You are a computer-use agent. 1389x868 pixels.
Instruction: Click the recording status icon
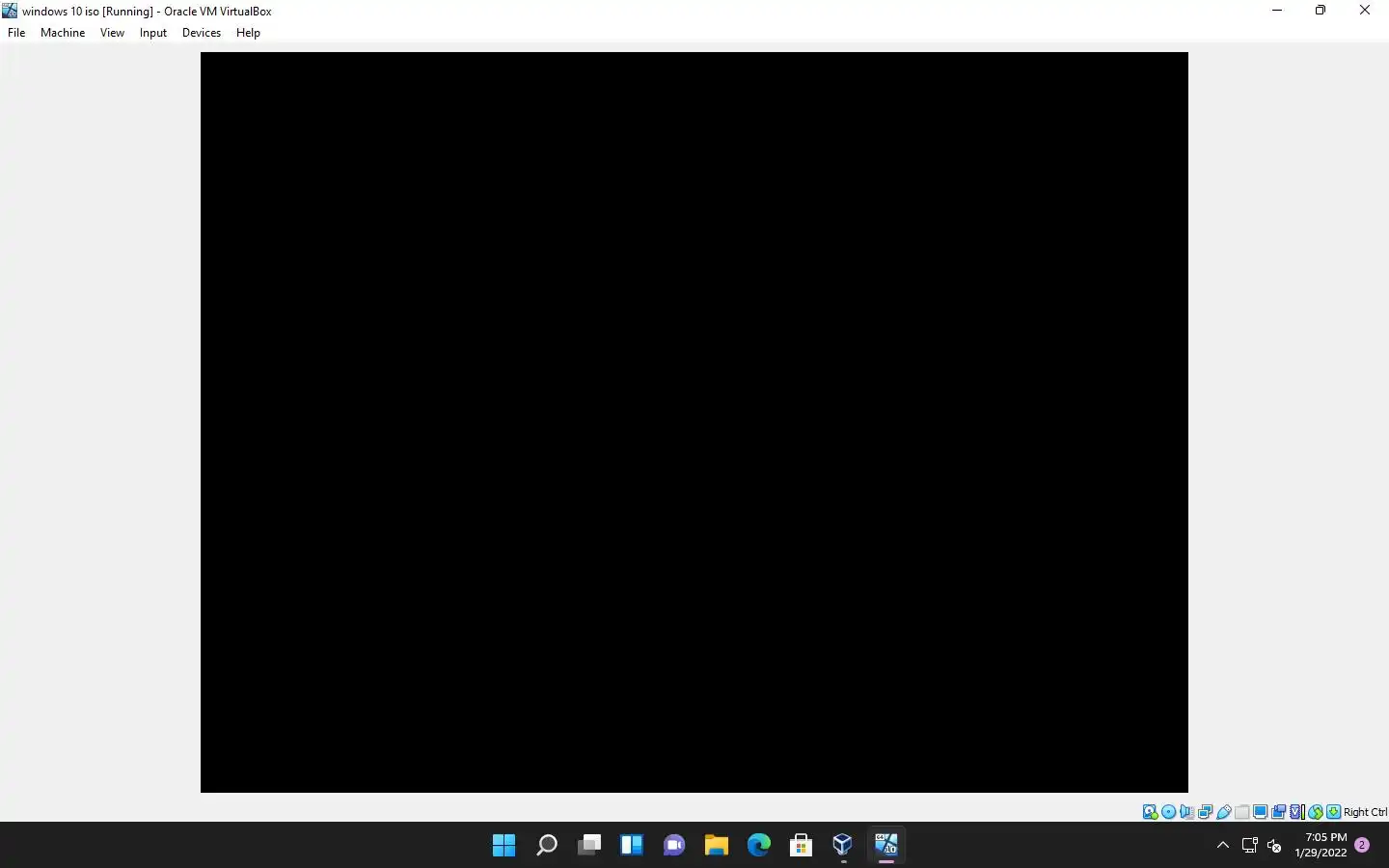click(x=1278, y=812)
